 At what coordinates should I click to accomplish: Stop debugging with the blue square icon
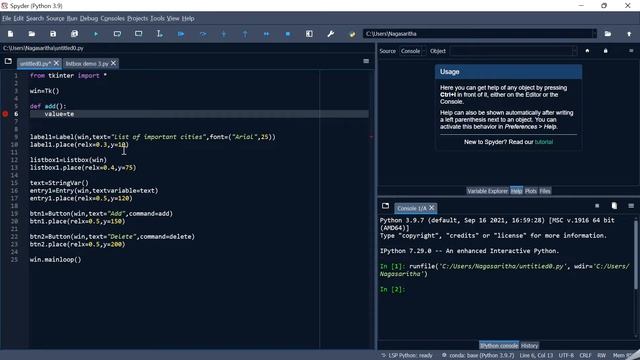point(288,34)
